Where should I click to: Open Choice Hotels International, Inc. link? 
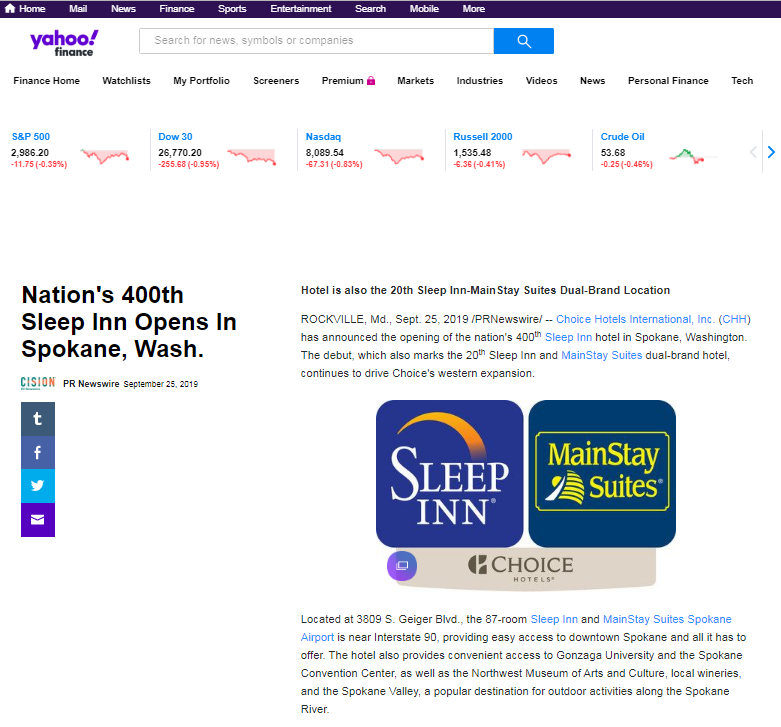636,319
